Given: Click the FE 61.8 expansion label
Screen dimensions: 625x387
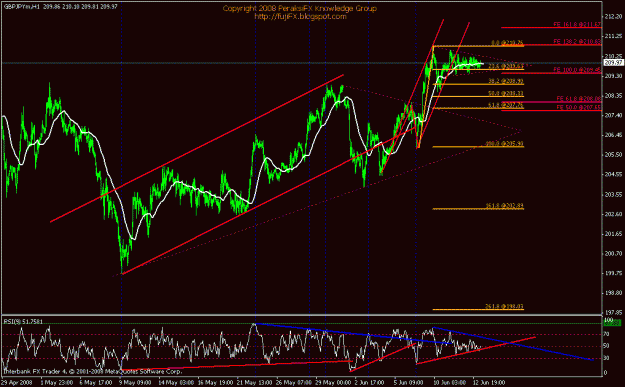Looking at the screenshot, I should pyautogui.click(x=578, y=98).
